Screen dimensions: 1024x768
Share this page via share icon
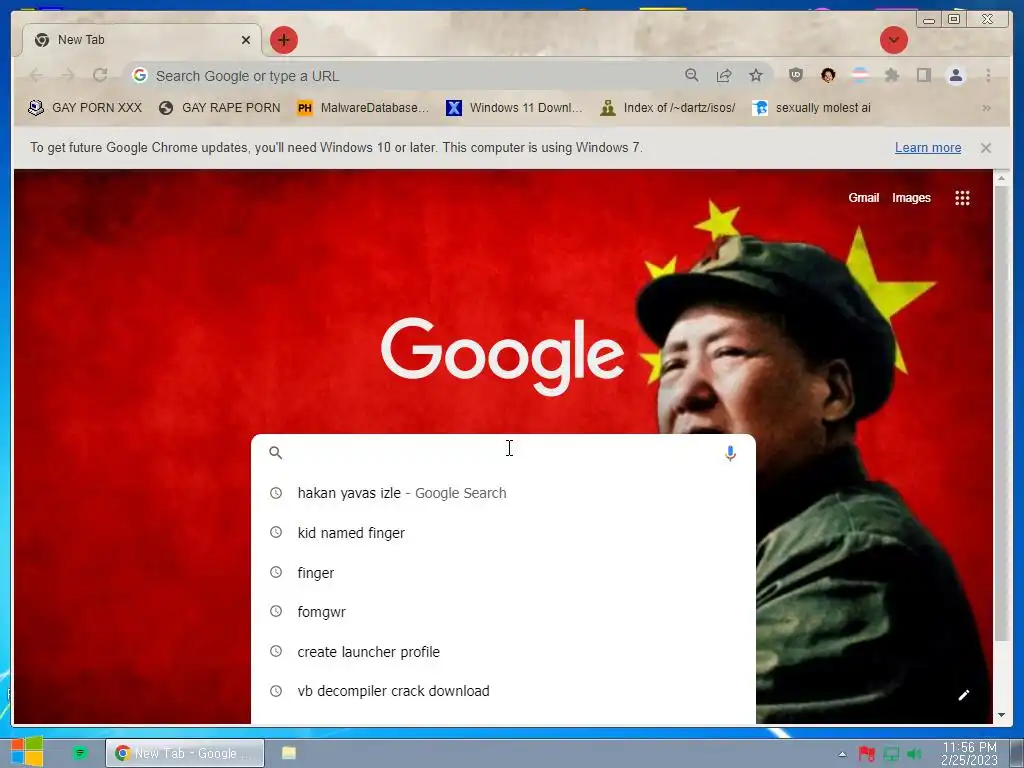pyautogui.click(x=724, y=76)
